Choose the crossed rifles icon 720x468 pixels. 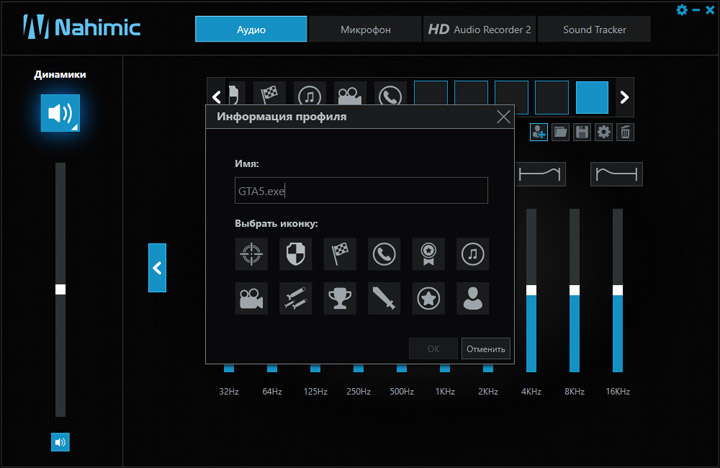295,299
